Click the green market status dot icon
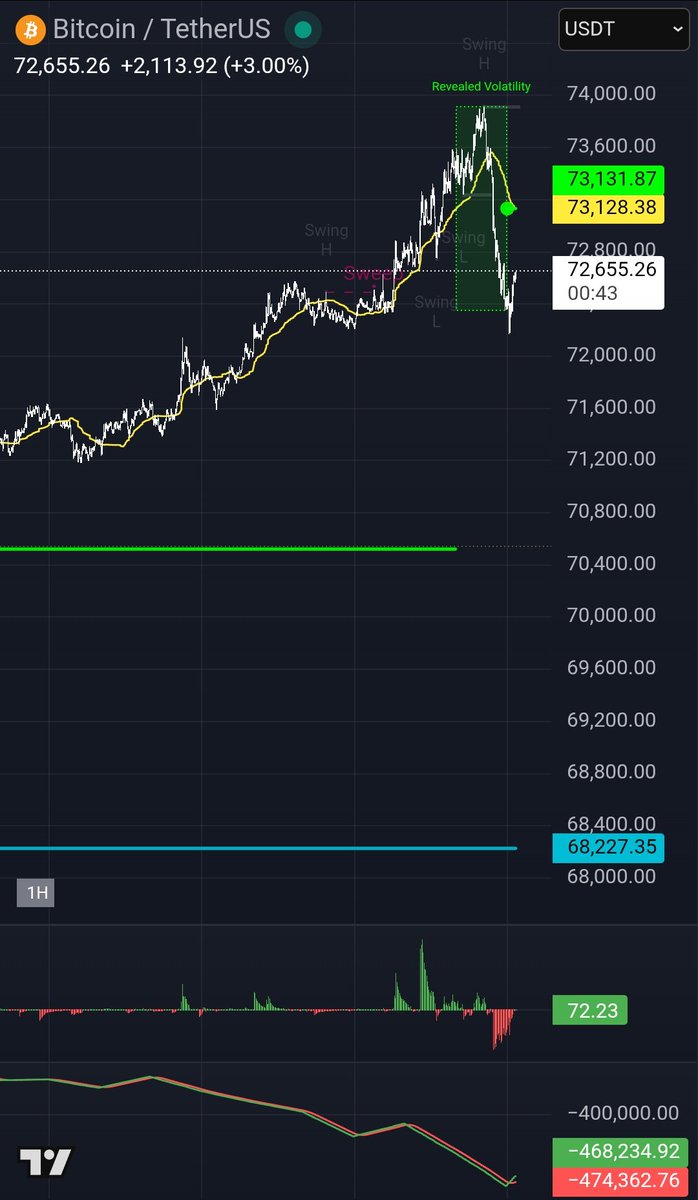 [x=302, y=30]
